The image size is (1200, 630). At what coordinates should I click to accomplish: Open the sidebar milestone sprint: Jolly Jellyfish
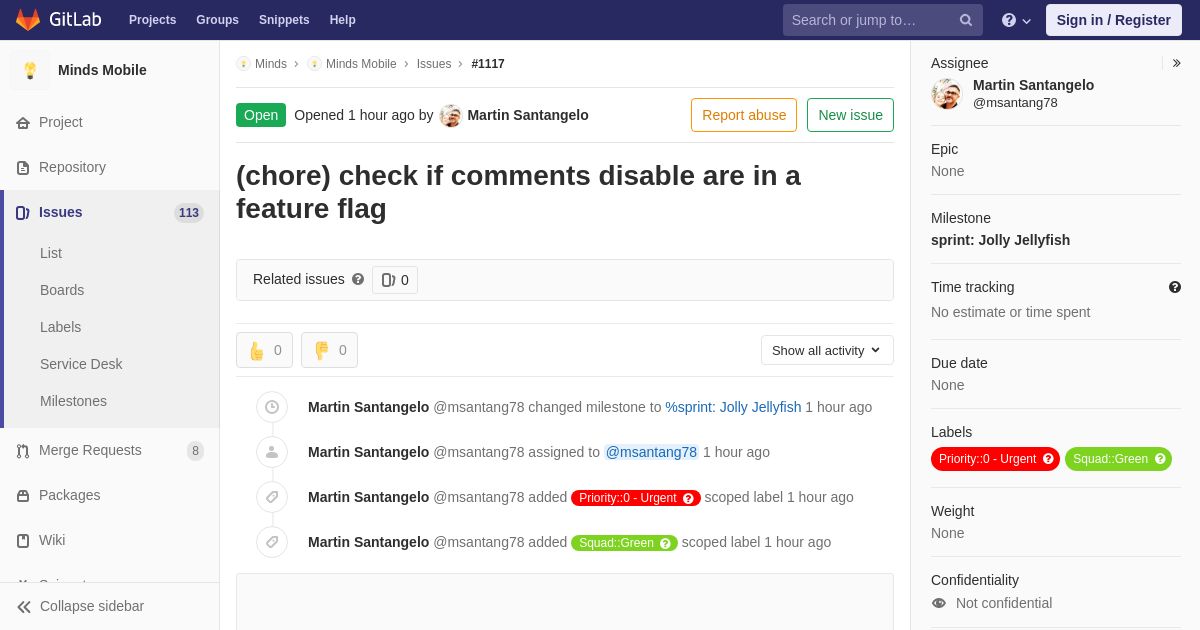[x=1000, y=240]
